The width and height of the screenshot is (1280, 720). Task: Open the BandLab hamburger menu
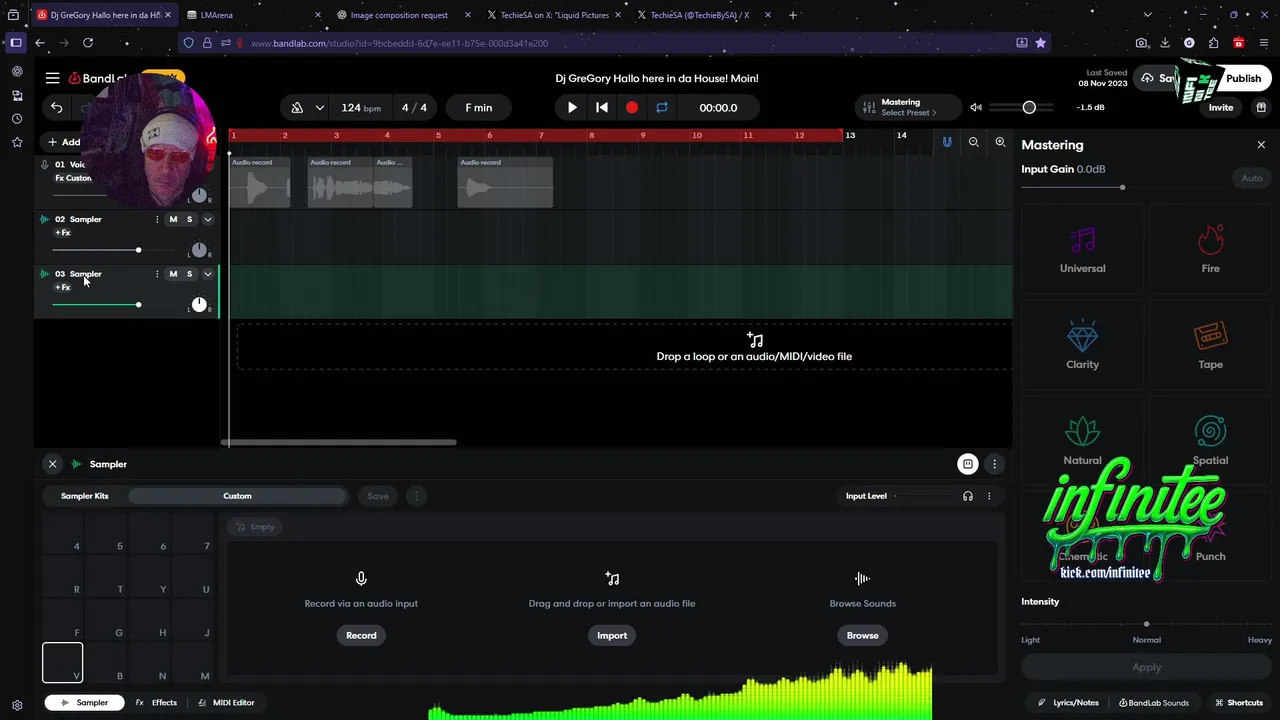click(52, 78)
